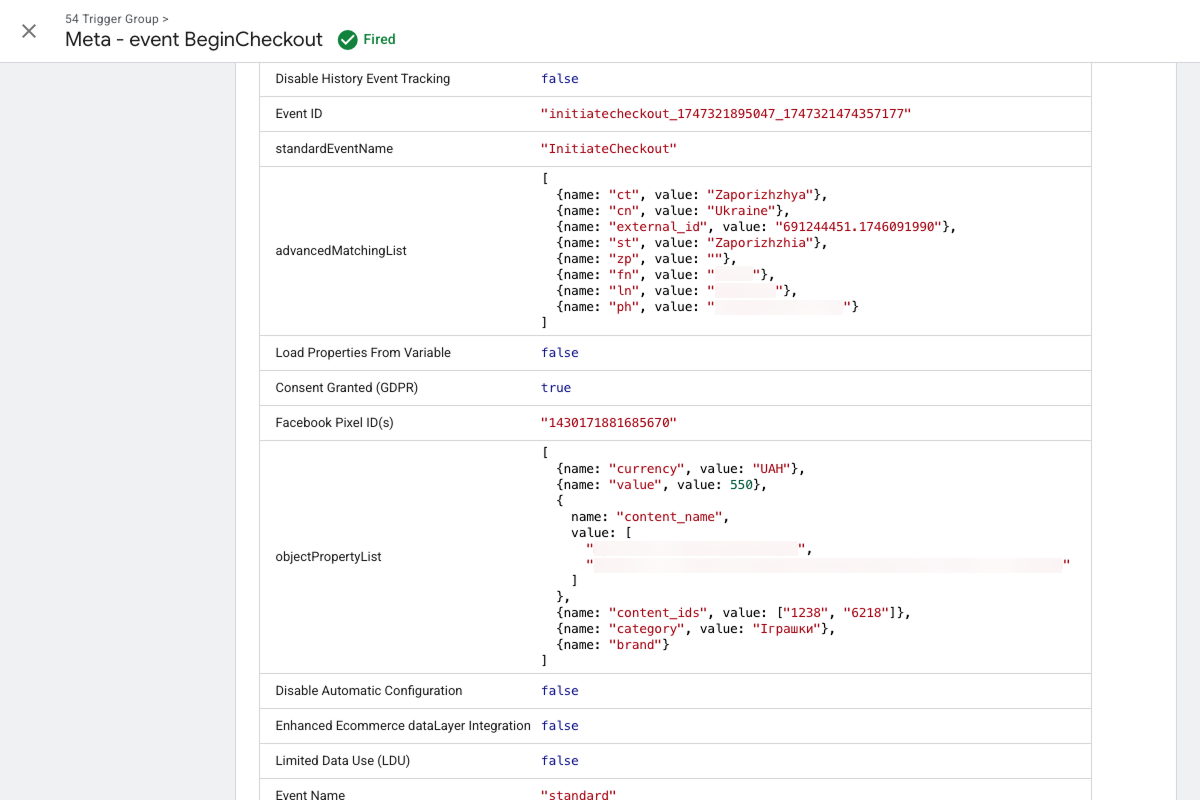The height and width of the screenshot is (800, 1200).
Task: Select the external_id value in matching list
Action: (x=861, y=227)
